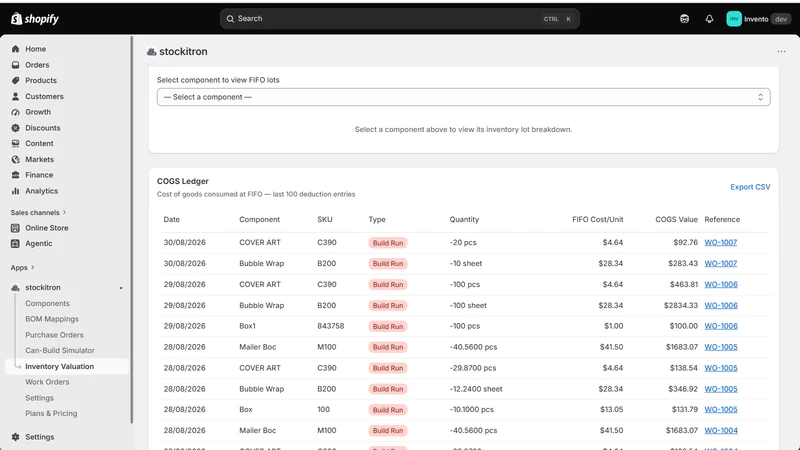This screenshot has width=800, height=450.
Task: Click the sidebar vertical scrollbar
Action: (132, 230)
